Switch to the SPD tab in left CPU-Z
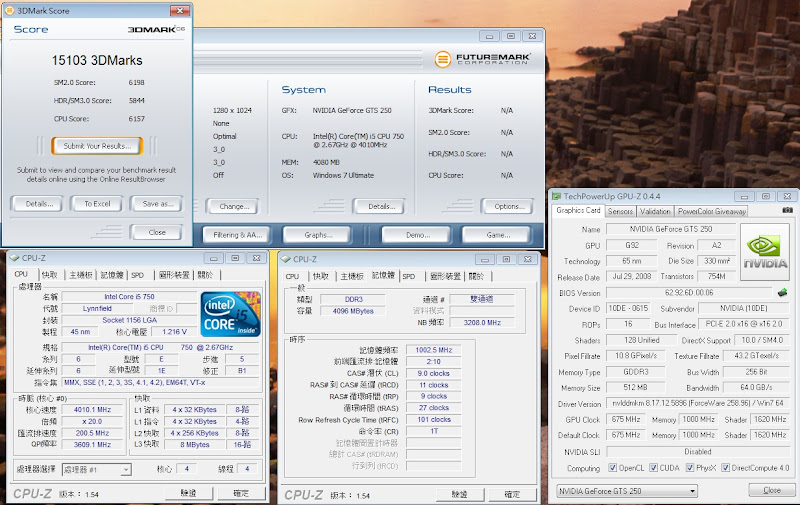The height and width of the screenshot is (505, 800). pos(135,275)
